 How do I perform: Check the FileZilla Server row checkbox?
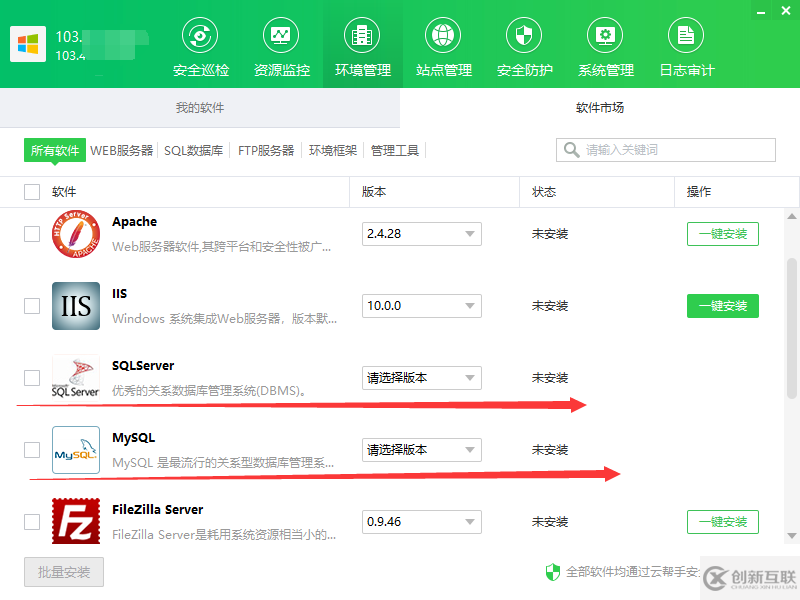[x=32, y=522]
